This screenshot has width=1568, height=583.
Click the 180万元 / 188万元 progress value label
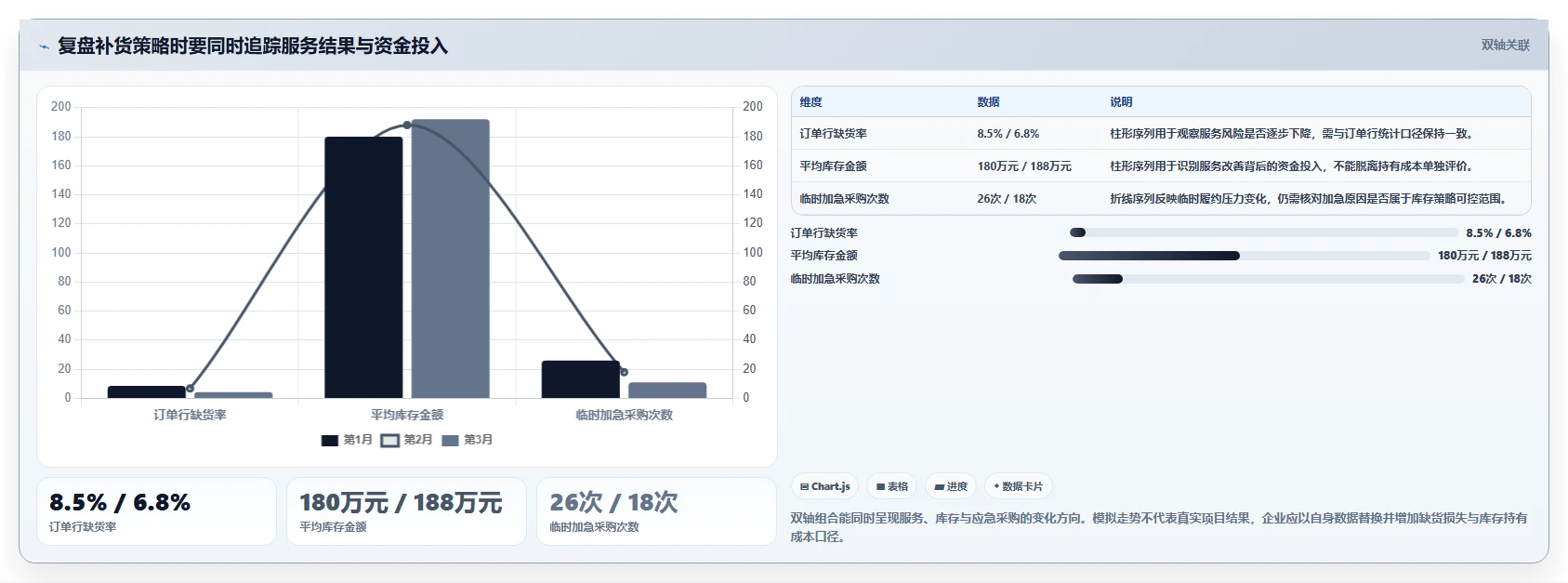point(1484,256)
